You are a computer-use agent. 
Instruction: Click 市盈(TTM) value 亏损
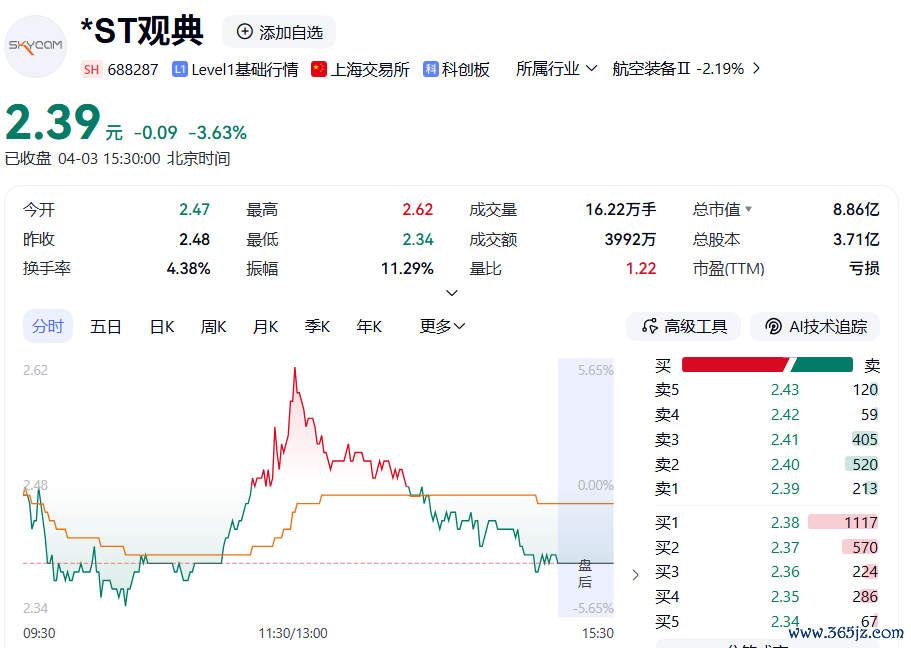click(x=864, y=268)
